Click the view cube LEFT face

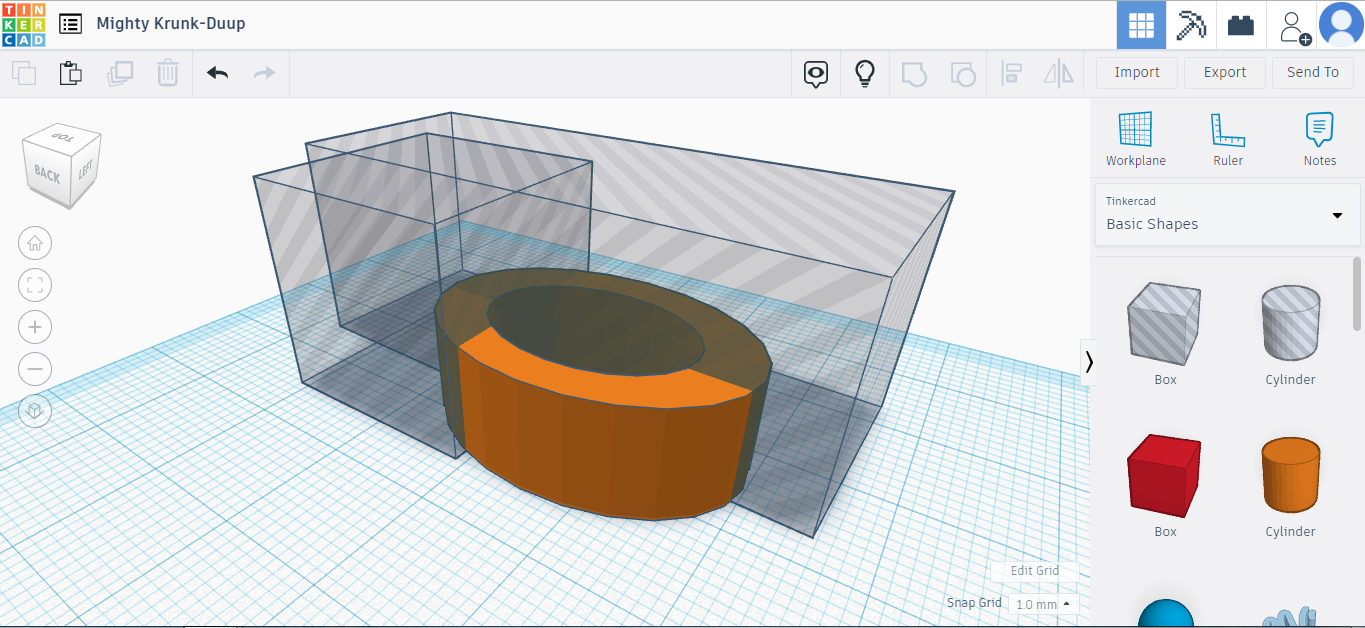(x=85, y=171)
